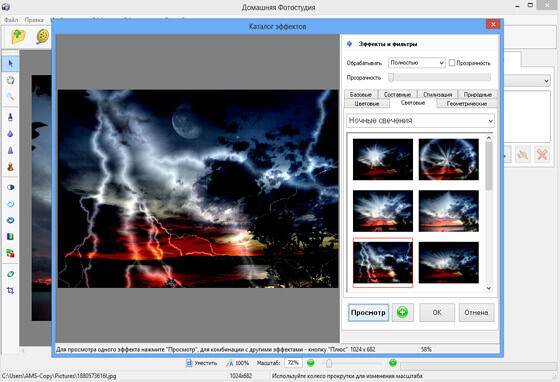Click the 100% actual size button

(237, 363)
